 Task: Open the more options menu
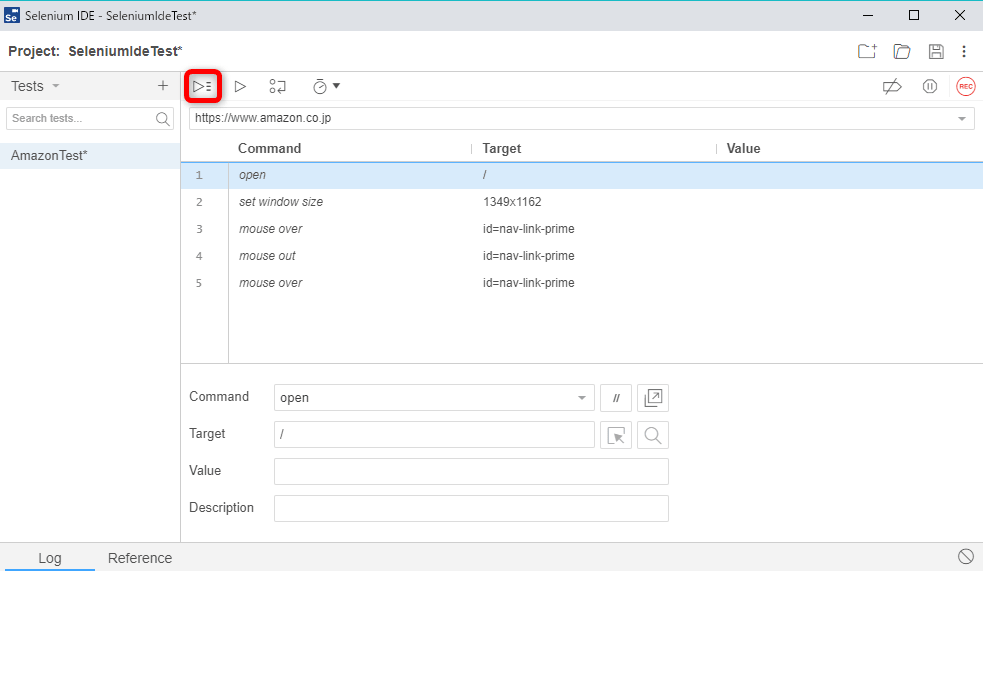(964, 51)
